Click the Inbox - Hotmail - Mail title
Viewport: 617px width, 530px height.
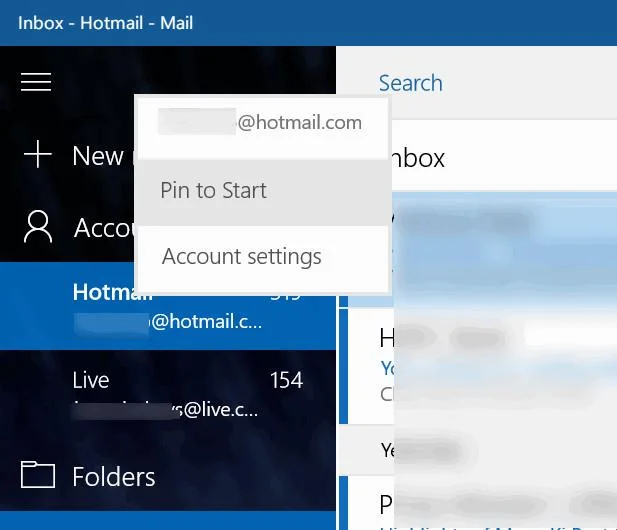(x=105, y=23)
